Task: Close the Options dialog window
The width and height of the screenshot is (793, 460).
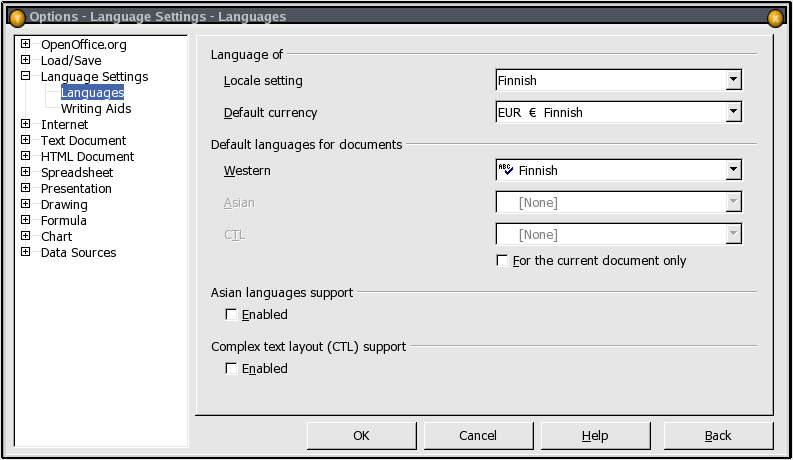Action: (x=775, y=18)
